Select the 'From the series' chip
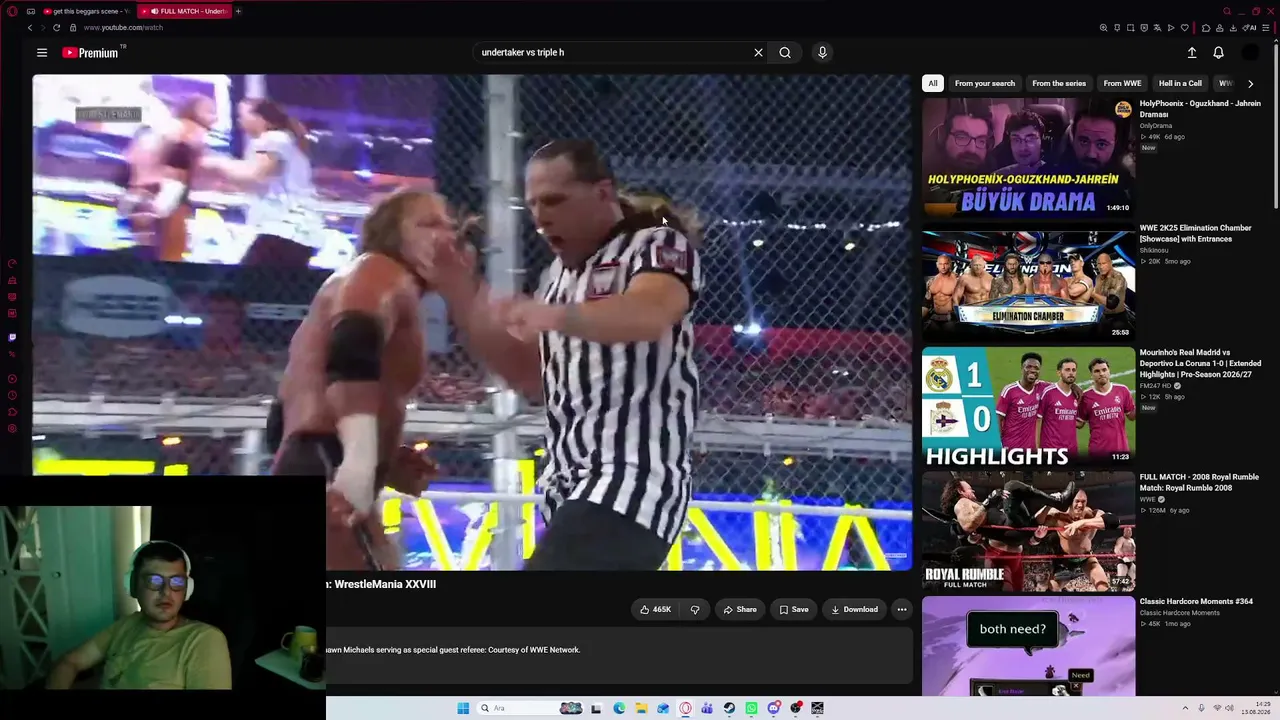This screenshot has width=1280, height=720. (1059, 83)
